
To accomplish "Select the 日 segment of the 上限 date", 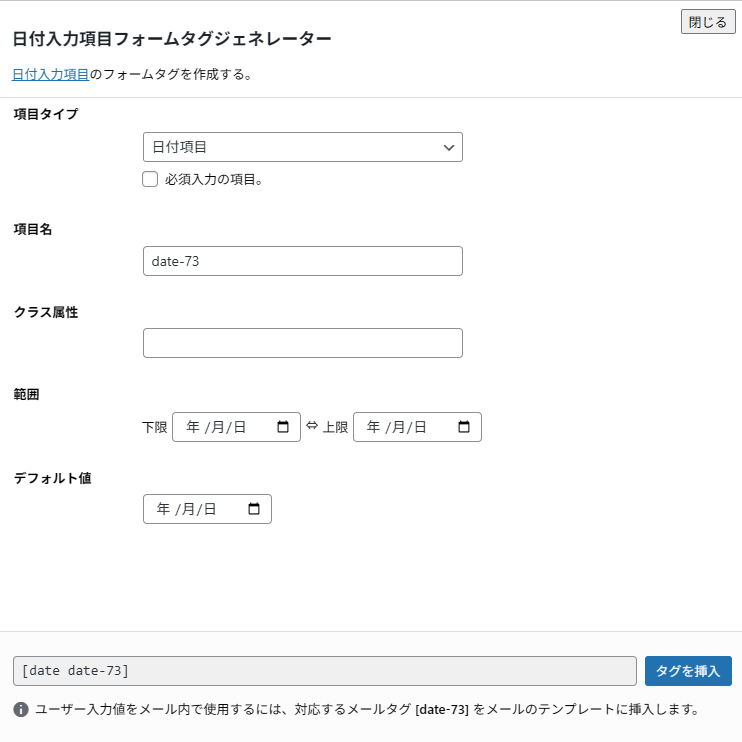I will 419,427.
